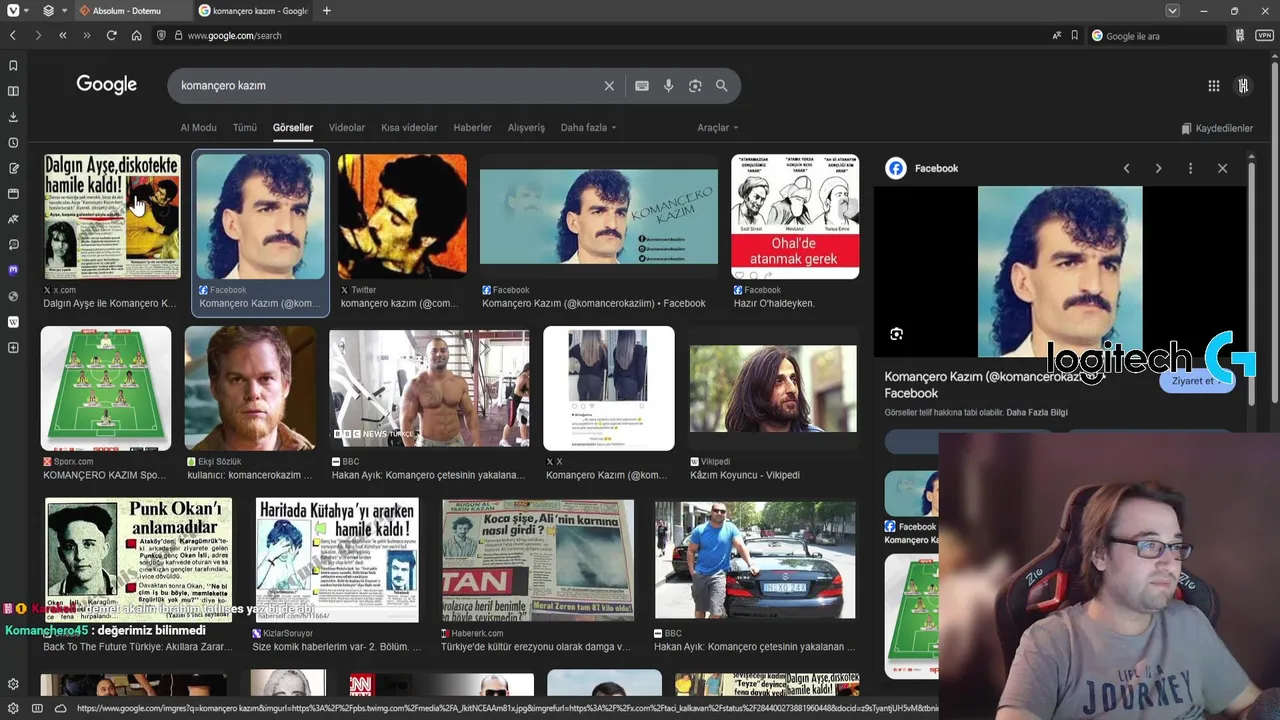The width and height of the screenshot is (1280, 720).
Task: Open the Facebook source in preview header
Action: click(922, 168)
